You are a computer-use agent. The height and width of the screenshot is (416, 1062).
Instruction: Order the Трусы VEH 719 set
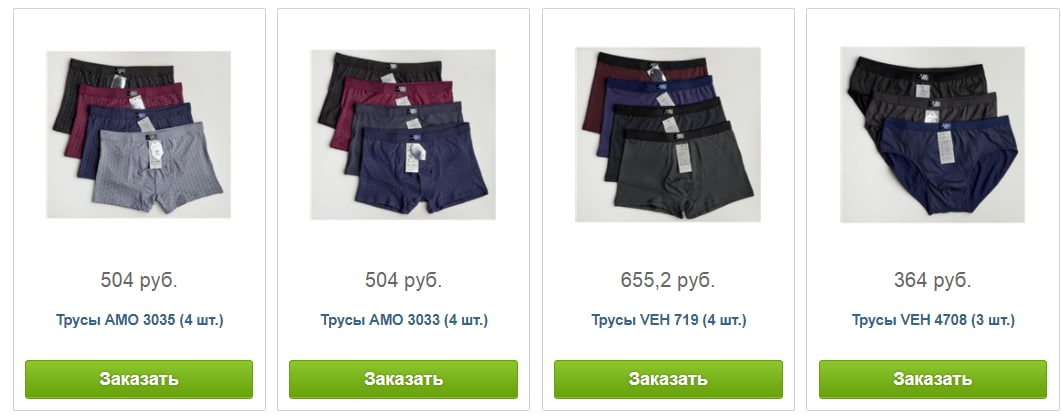[x=668, y=379]
